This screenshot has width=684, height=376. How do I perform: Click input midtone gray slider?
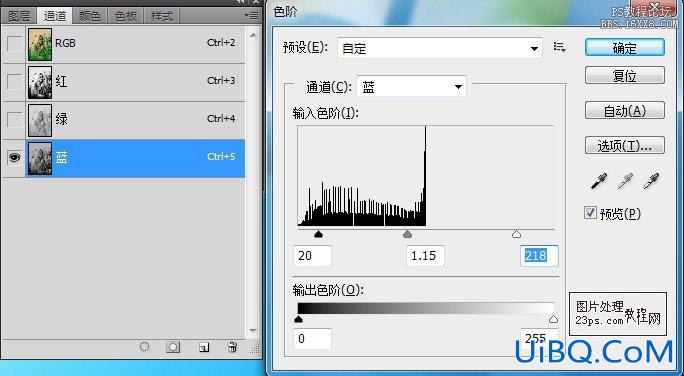pos(407,235)
